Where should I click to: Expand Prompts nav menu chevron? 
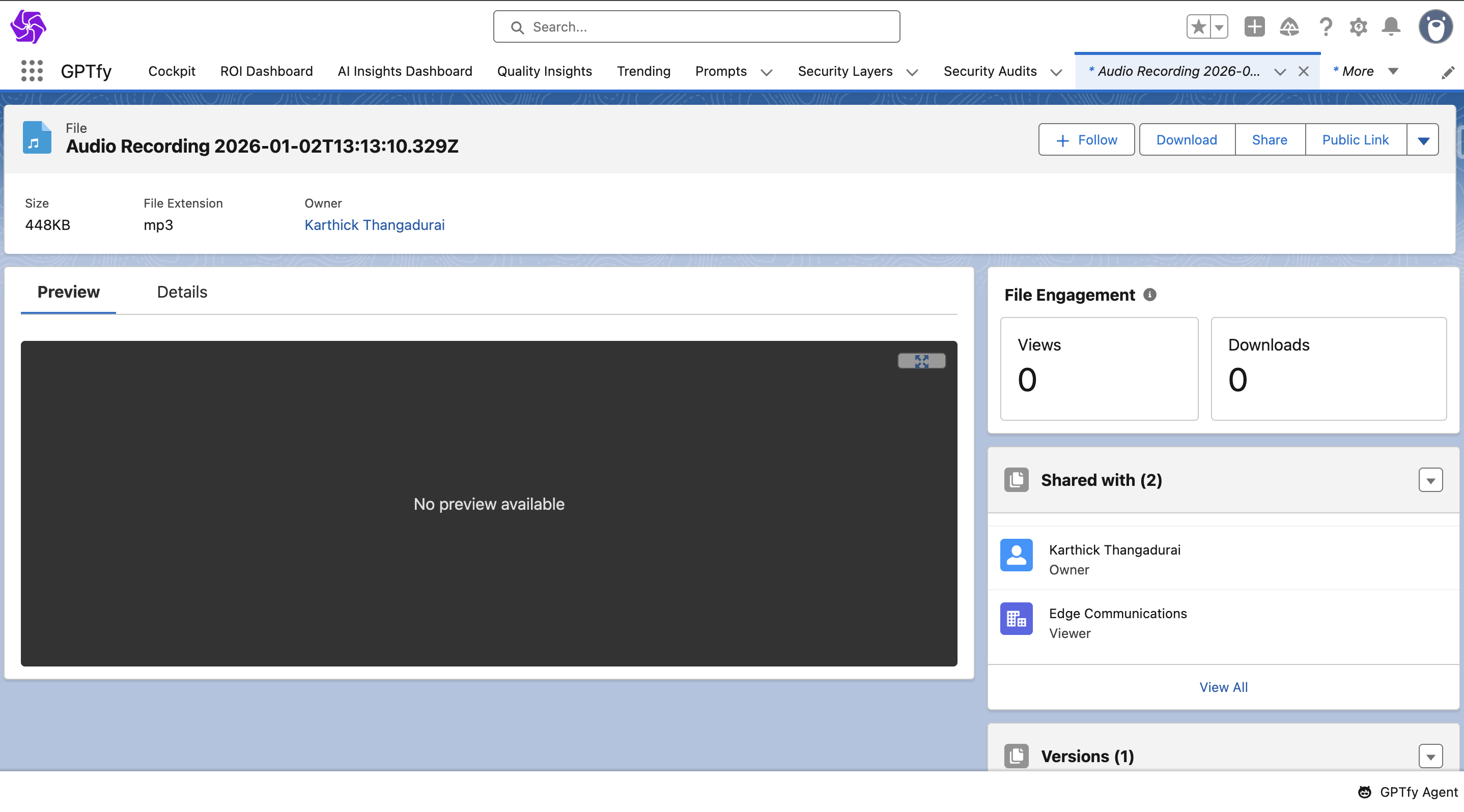pos(767,72)
